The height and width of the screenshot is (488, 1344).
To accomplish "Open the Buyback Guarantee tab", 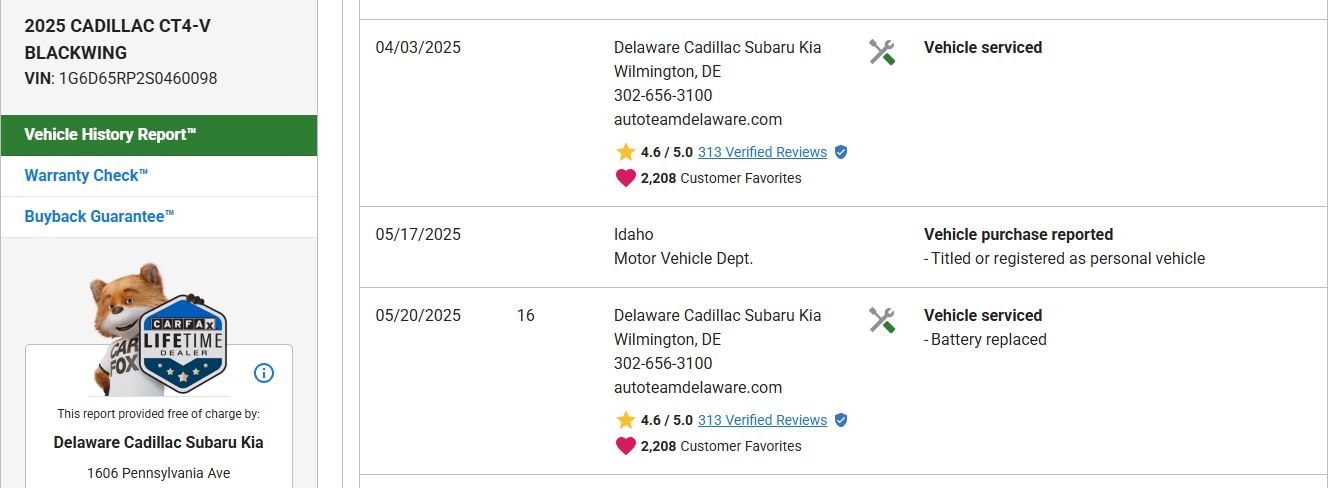I will pyautogui.click(x=99, y=217).
